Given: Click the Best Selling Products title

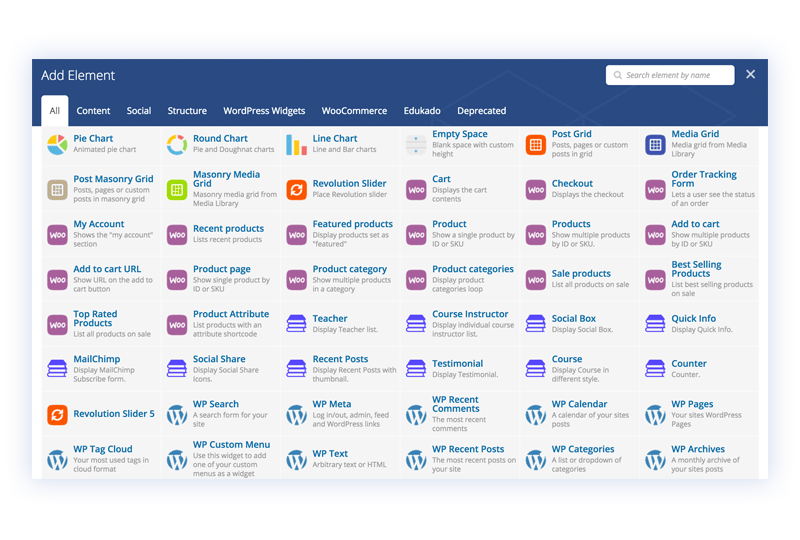Looking at the screenshot, I should 696,268.
